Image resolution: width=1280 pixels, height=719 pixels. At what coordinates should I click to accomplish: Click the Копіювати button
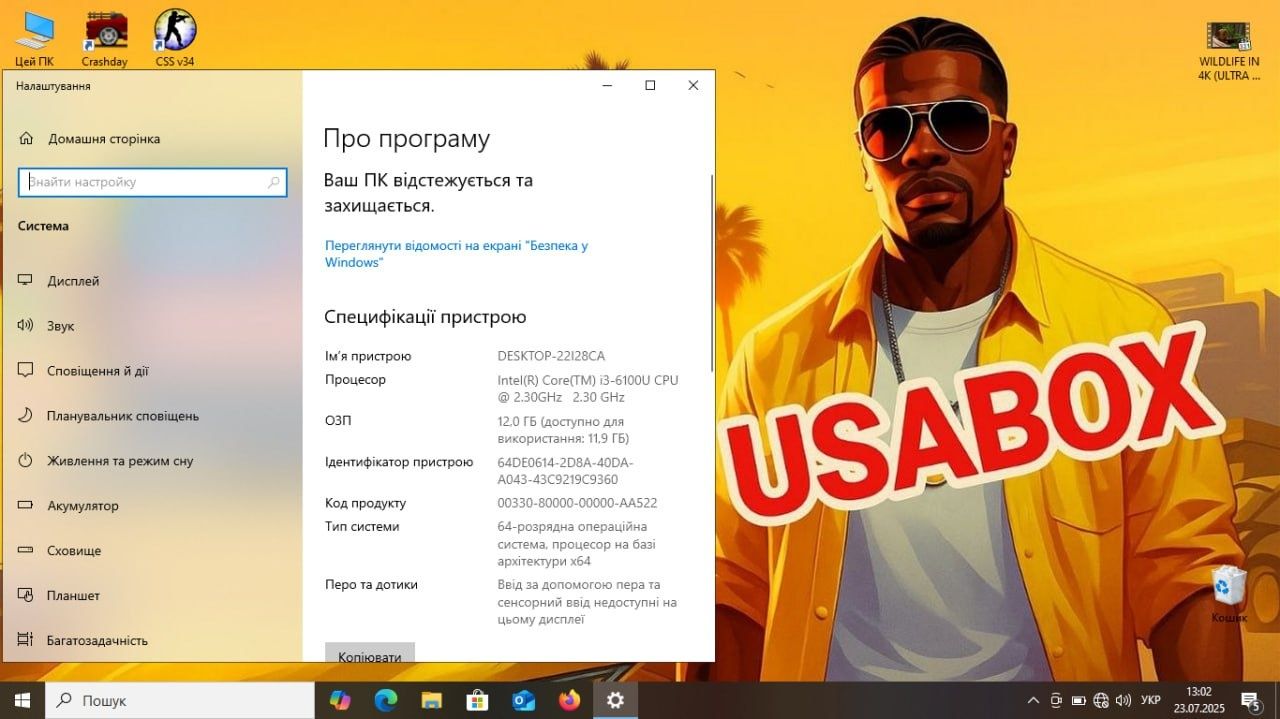(369, 653)
